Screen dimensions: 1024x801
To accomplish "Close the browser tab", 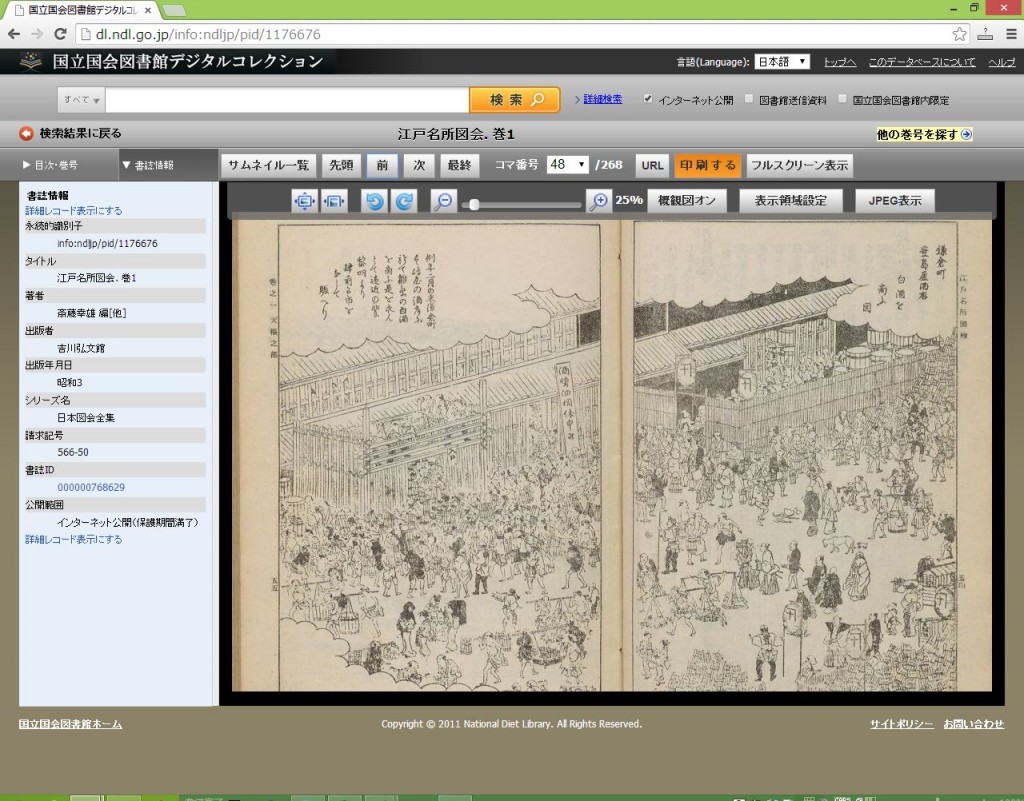I will click(148, 10).
